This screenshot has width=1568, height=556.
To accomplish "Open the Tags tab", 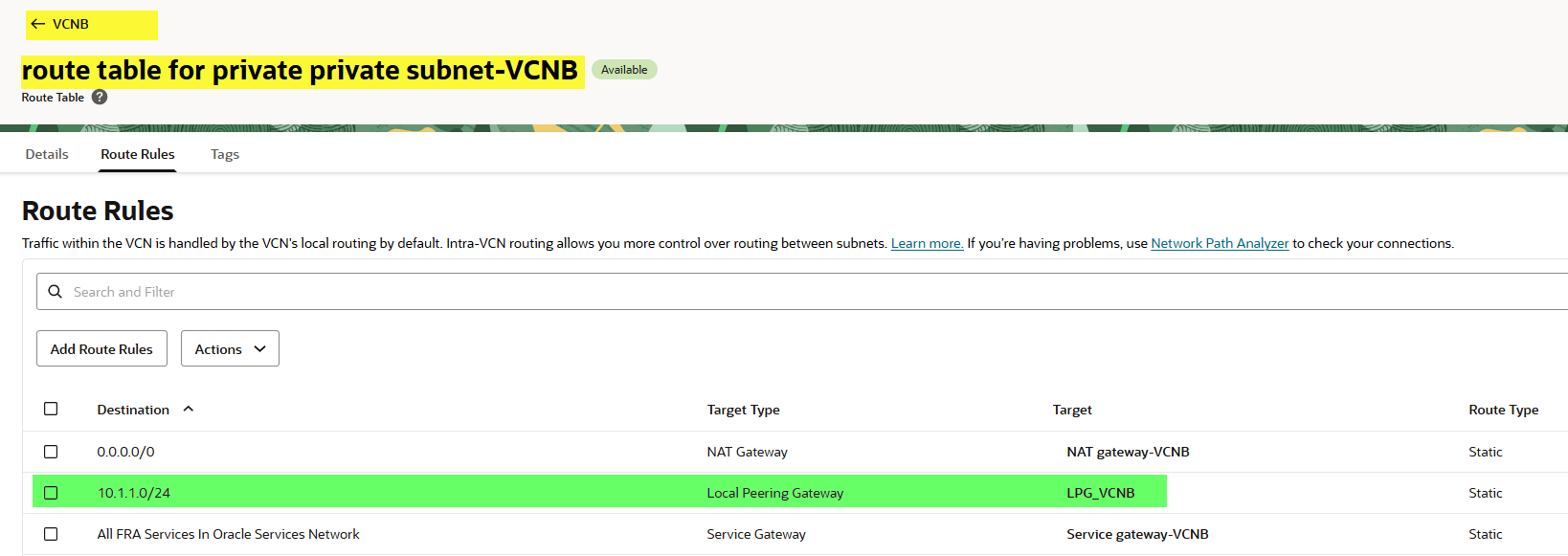I will (225, 154).
